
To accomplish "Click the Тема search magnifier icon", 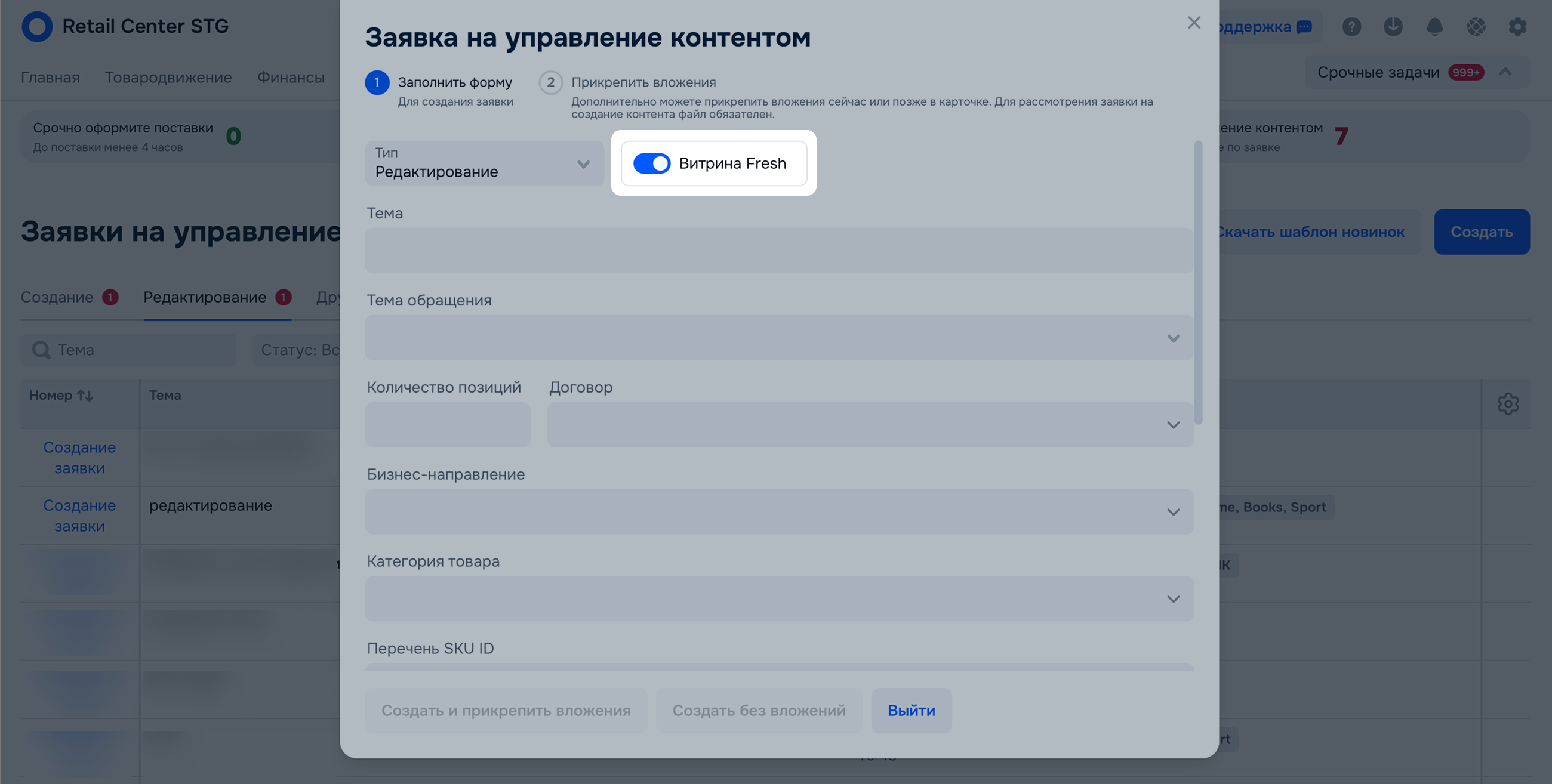I will click(41, 350).
